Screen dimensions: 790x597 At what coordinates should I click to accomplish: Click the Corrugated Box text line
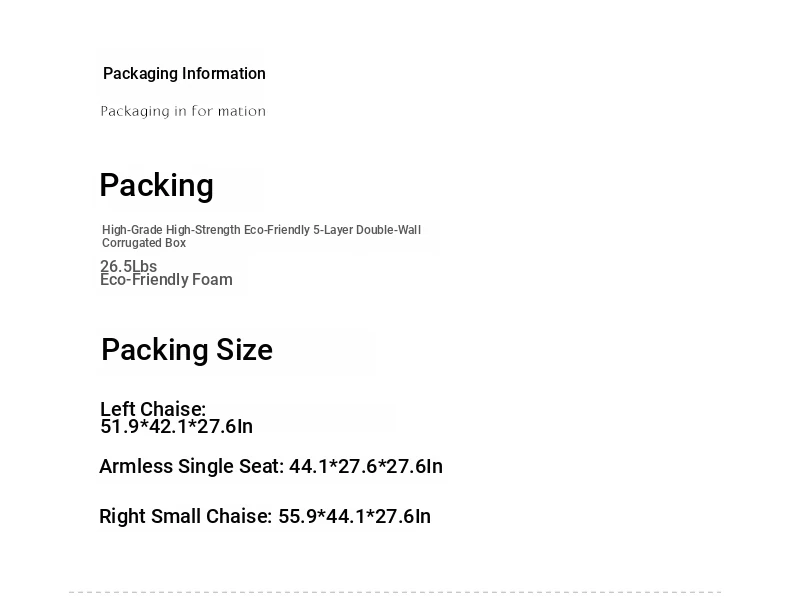[144, 243]
